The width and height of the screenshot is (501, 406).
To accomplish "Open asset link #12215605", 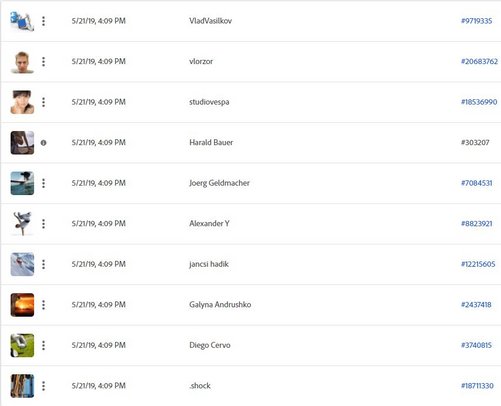I will point(478,264).
